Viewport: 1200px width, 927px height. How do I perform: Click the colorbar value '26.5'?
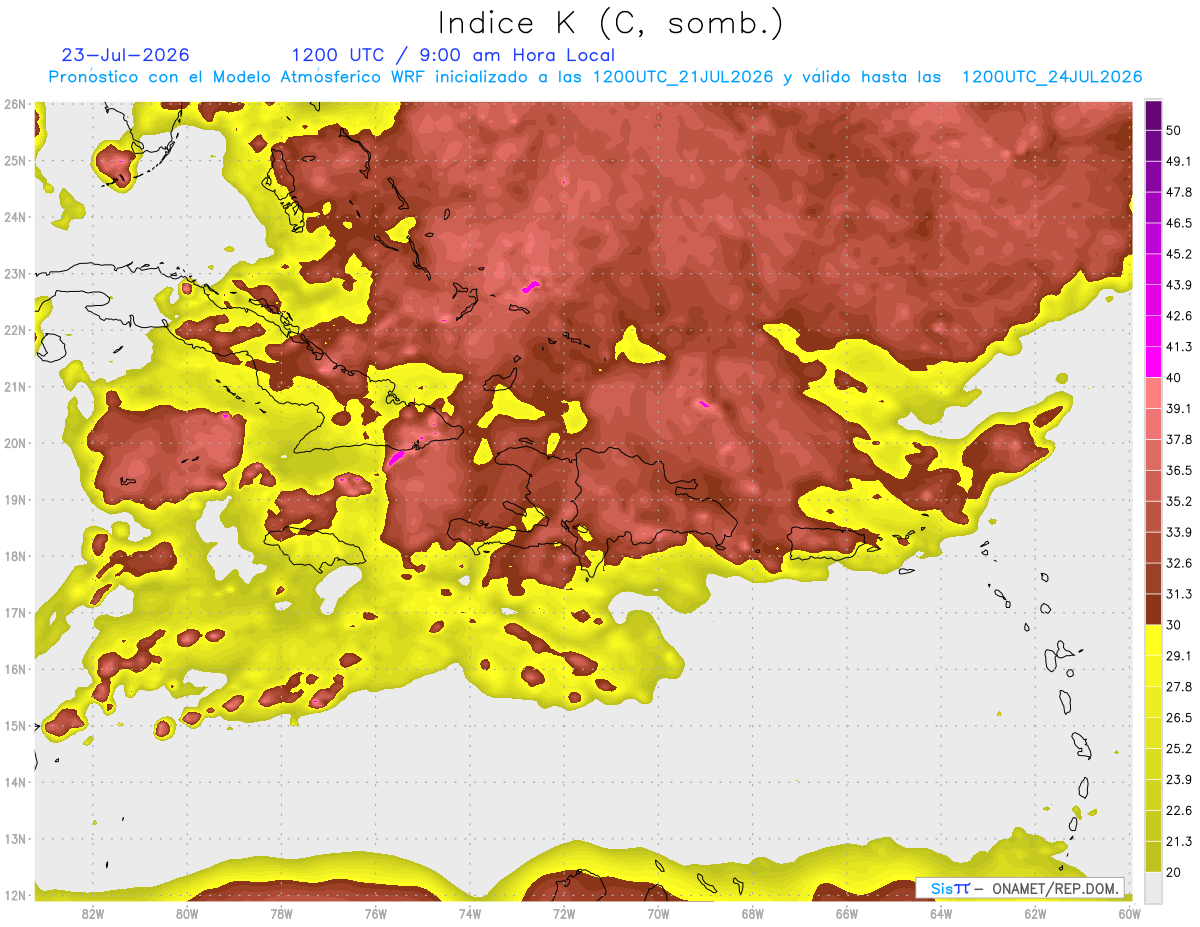tap(1179, 718)
